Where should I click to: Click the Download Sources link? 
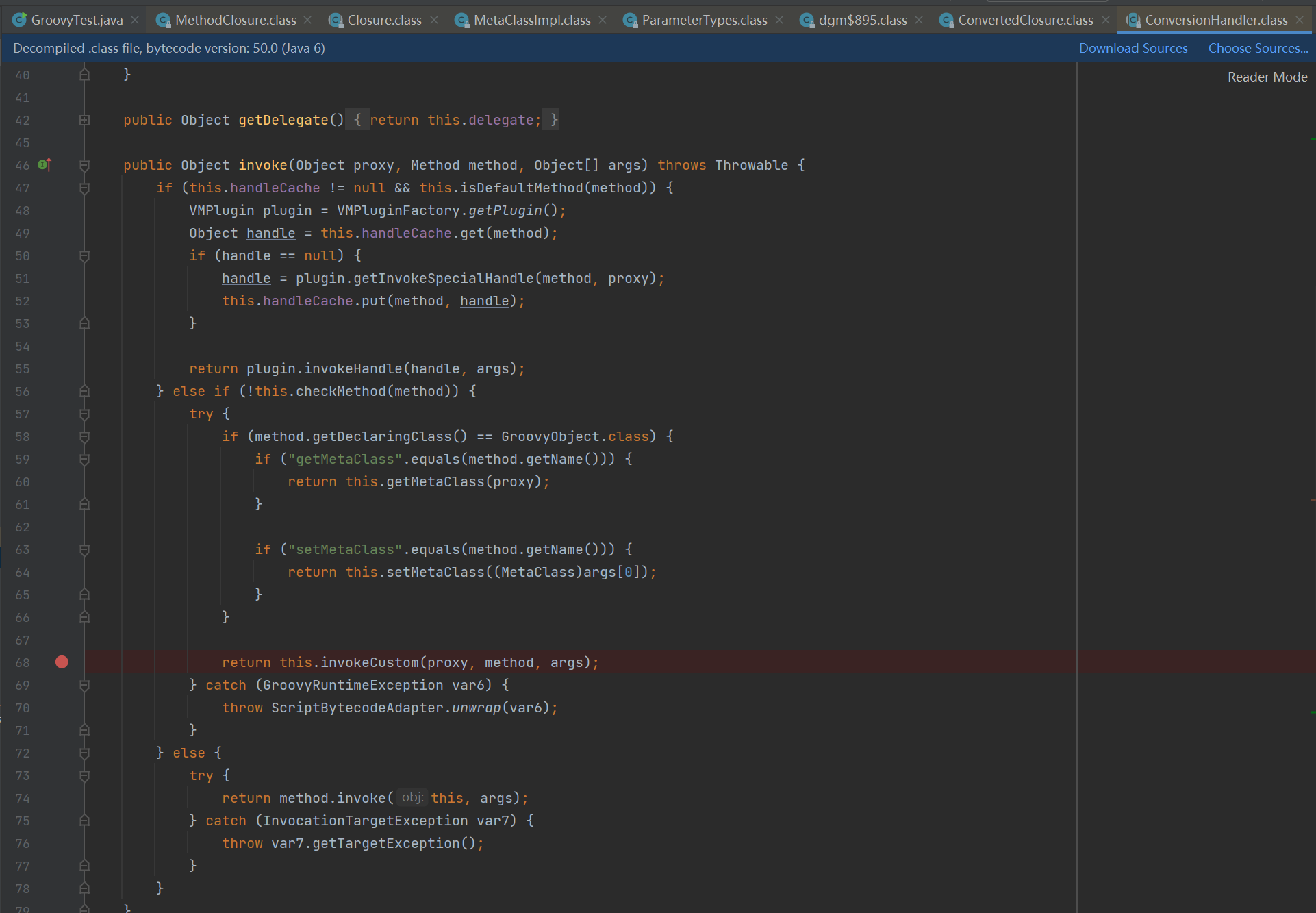1132,48
